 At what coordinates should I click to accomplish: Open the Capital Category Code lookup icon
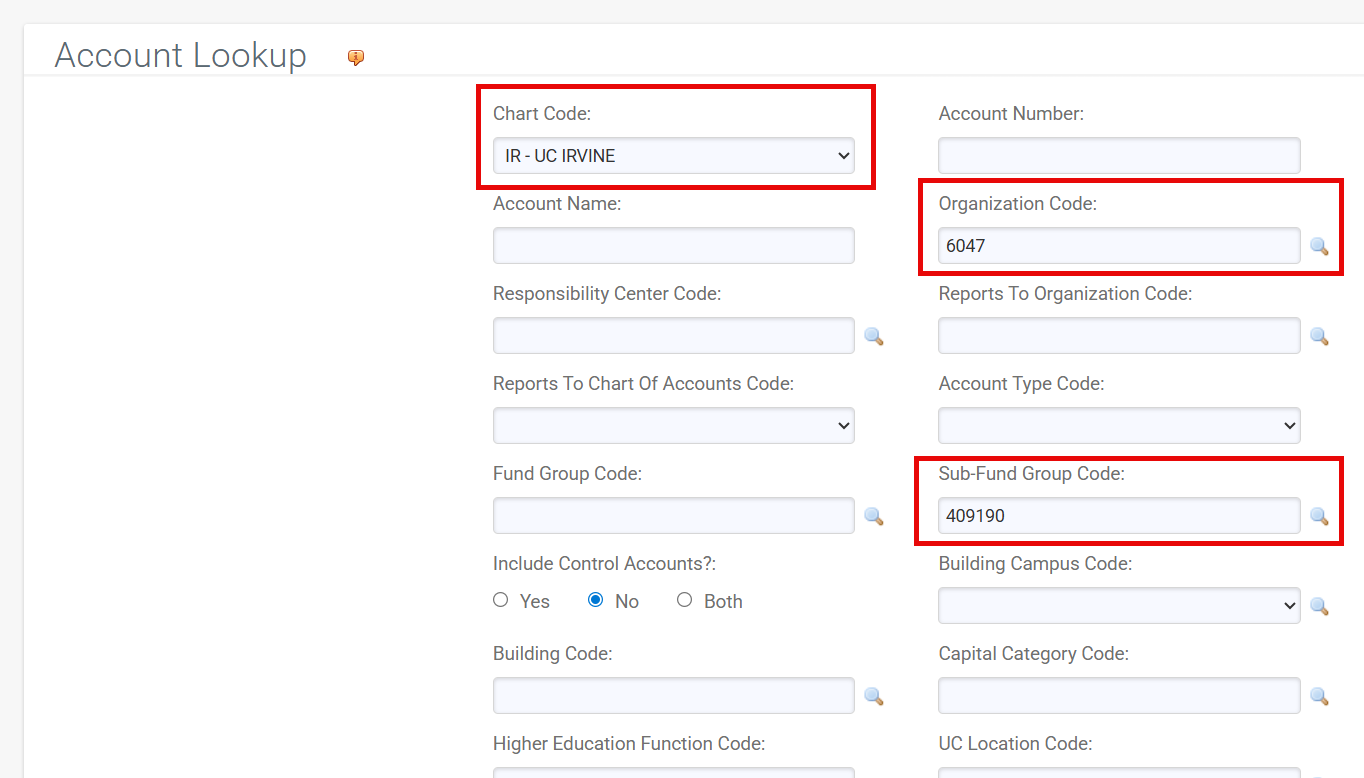click(x=1319, y=696)
